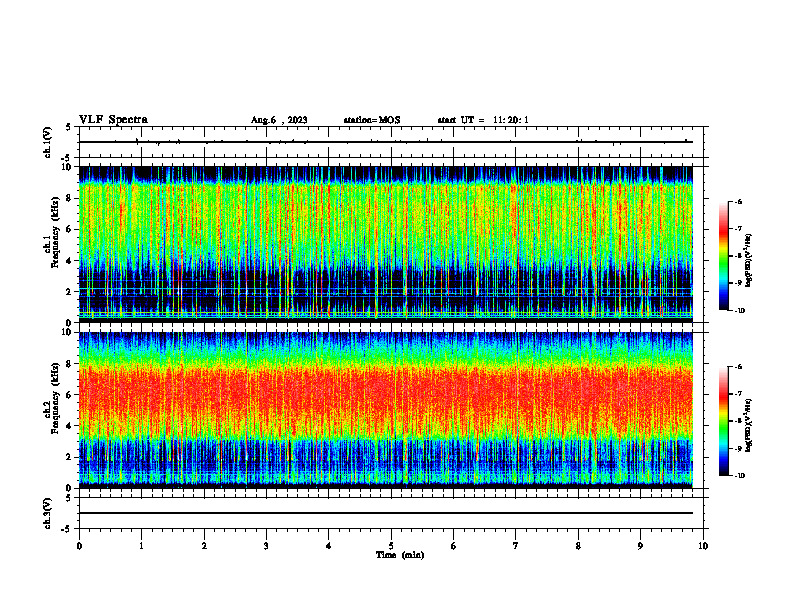
Task: Click the "4" tick on the time axis
Action: (x=329, y=546)
